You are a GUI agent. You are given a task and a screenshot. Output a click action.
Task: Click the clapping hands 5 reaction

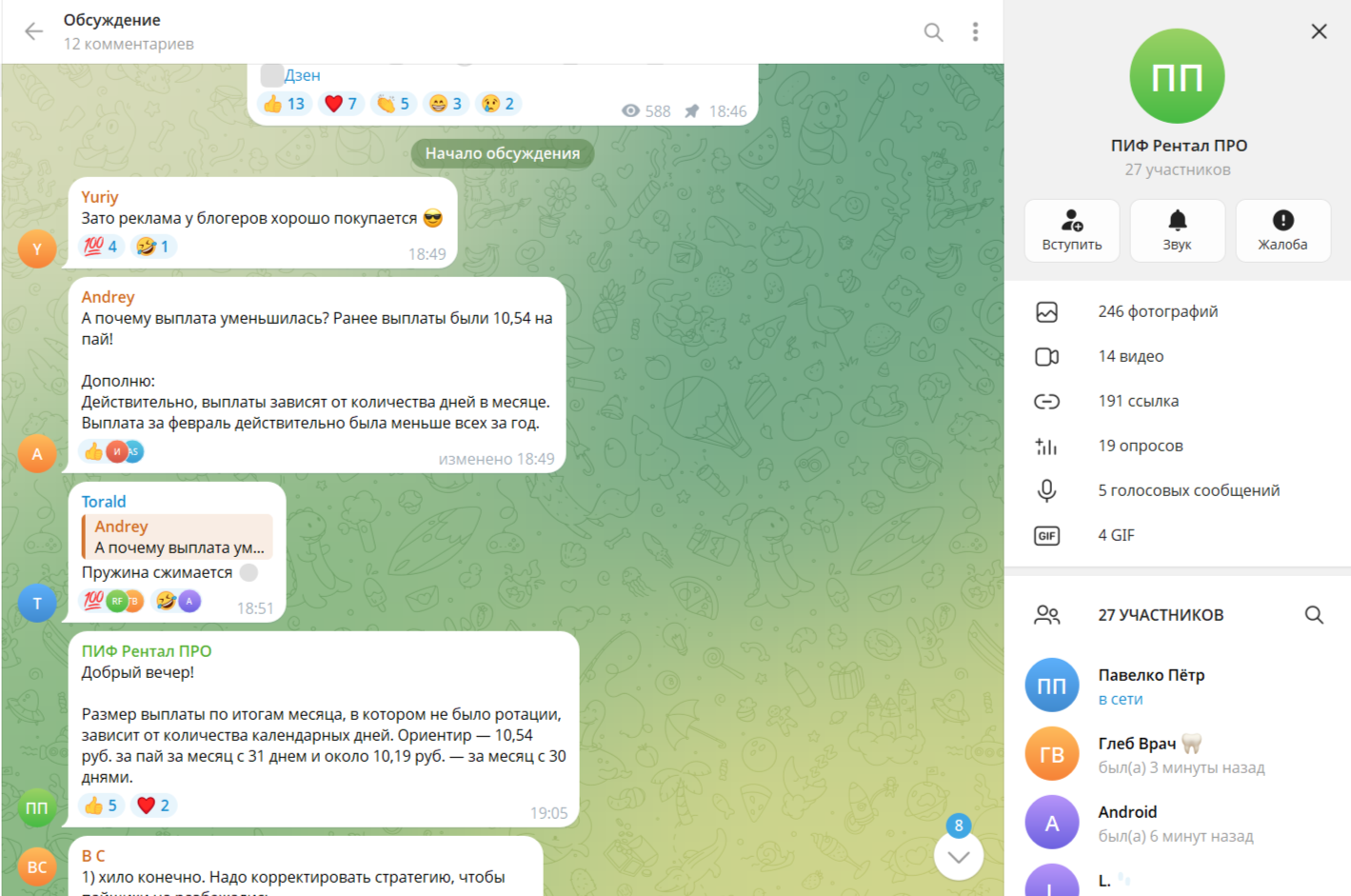[393, 104]
